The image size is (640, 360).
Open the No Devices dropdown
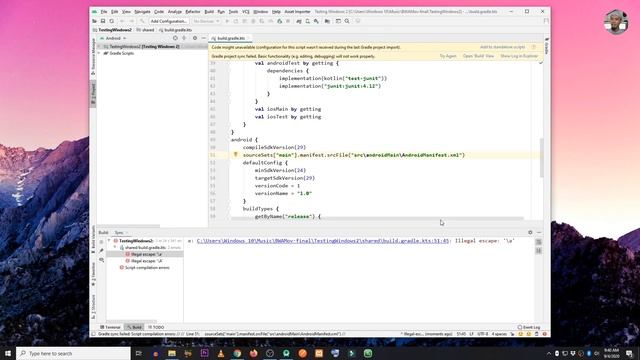(206, 21)
